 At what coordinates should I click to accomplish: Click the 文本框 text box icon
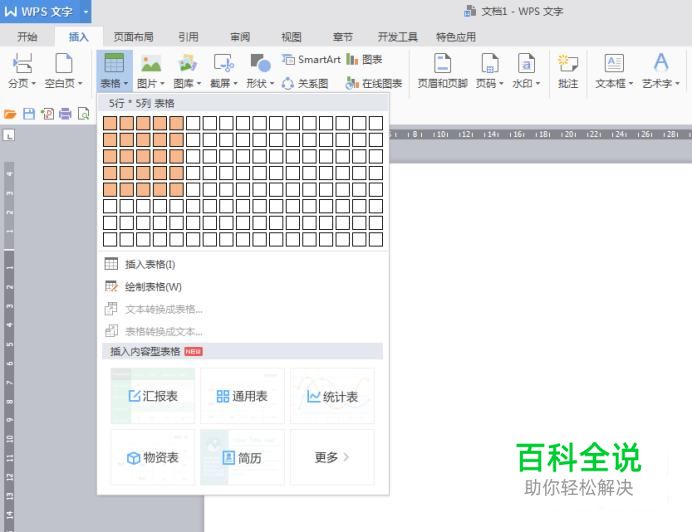tap(614, 63)
